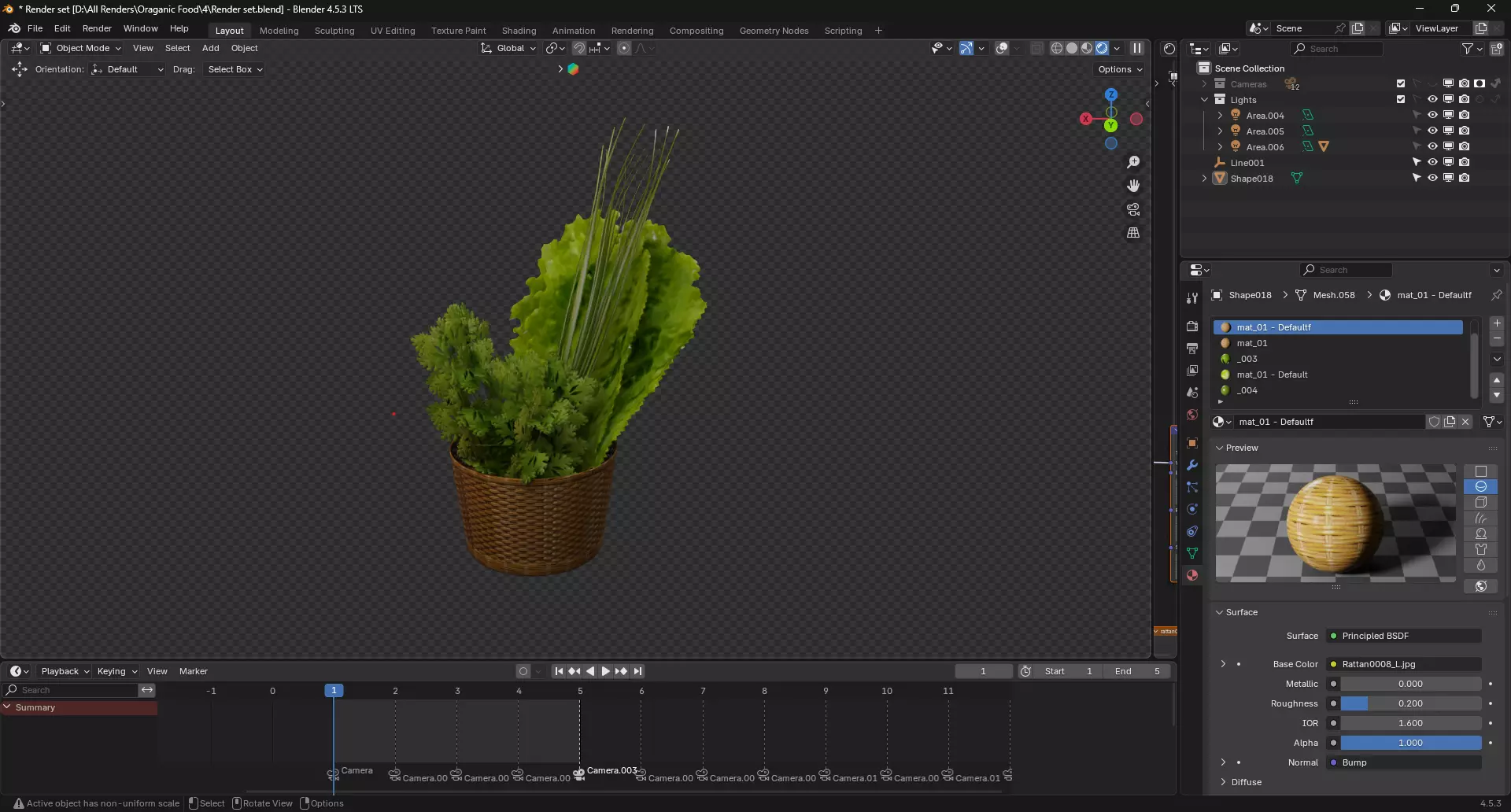This screenshot has width=1511, height=812.
Task: Switch to UV Editing workspace tab
Action: [x=393, y=31]
